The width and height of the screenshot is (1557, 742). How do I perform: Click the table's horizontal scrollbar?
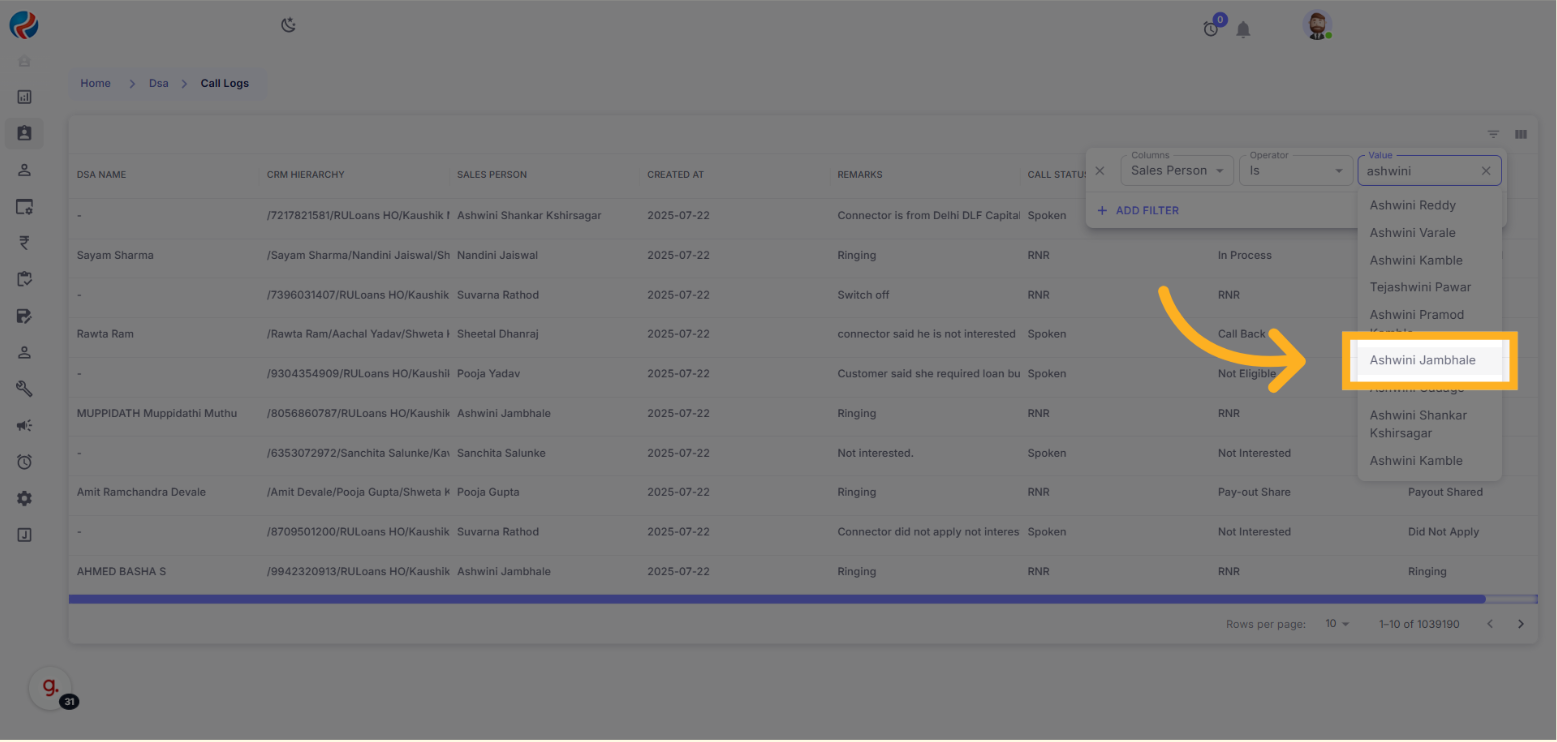coord(776,599)
